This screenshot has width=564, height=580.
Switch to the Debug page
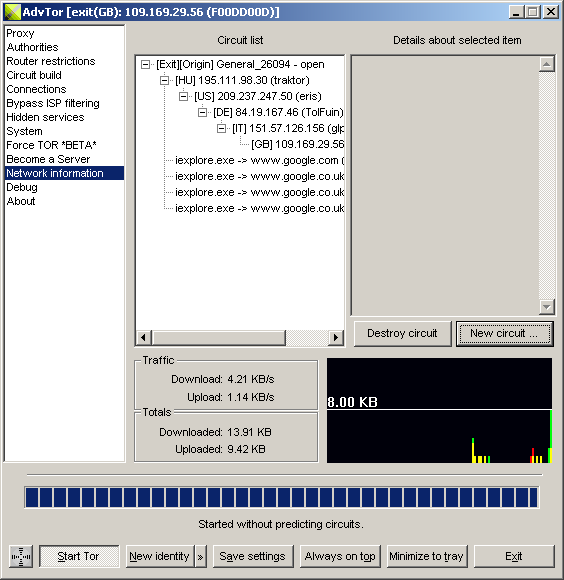(x=22, y=187)
